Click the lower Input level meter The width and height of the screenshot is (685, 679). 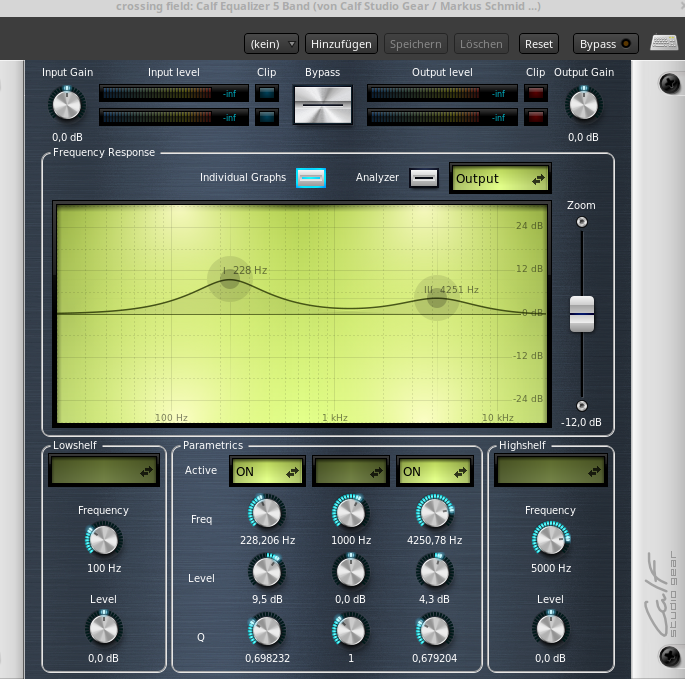[x=174, y=117]
